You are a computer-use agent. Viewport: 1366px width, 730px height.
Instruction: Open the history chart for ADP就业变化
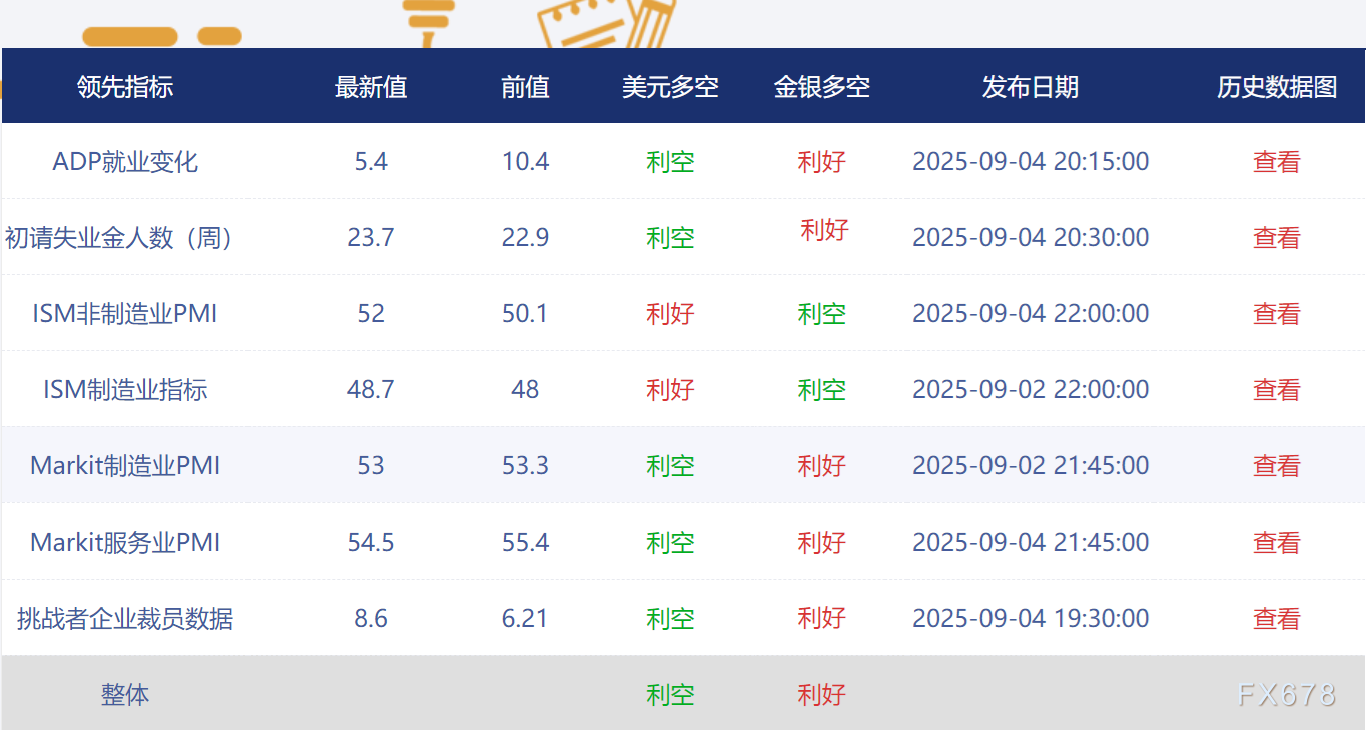point(1277,161)
